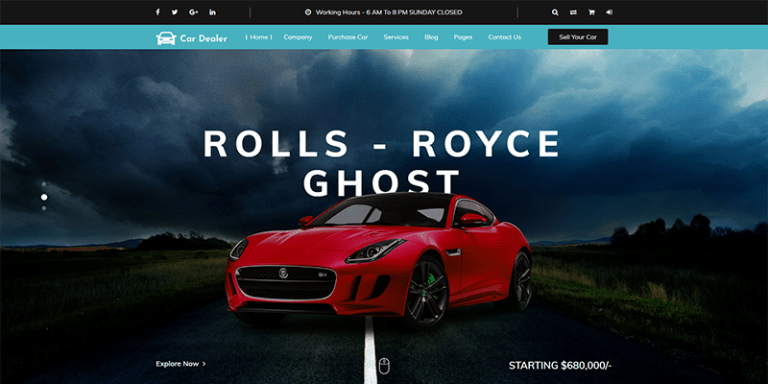Open search with the magnifier icon

[555, 12]
